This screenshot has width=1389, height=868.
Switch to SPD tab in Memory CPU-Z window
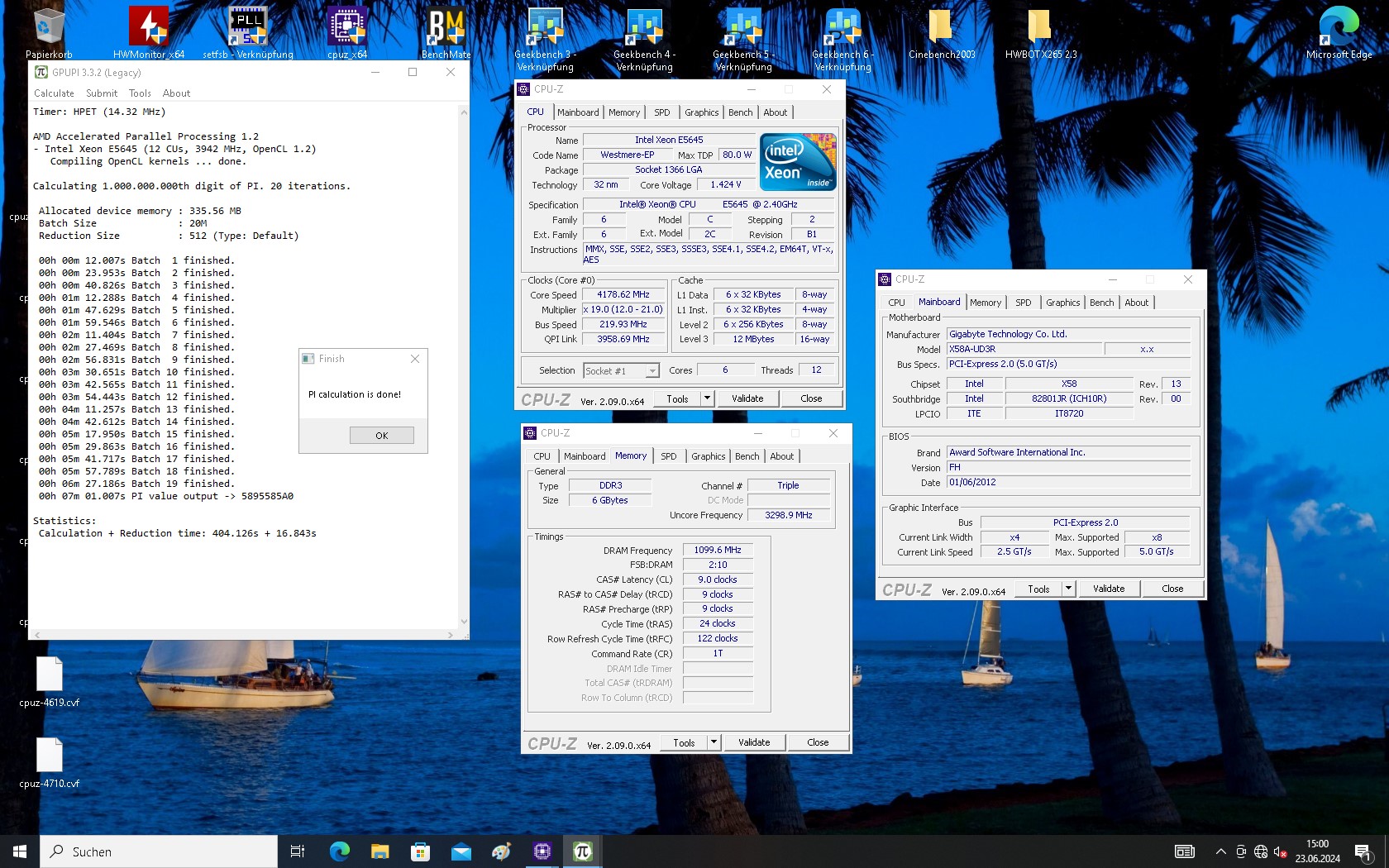(x=669, y=456)
